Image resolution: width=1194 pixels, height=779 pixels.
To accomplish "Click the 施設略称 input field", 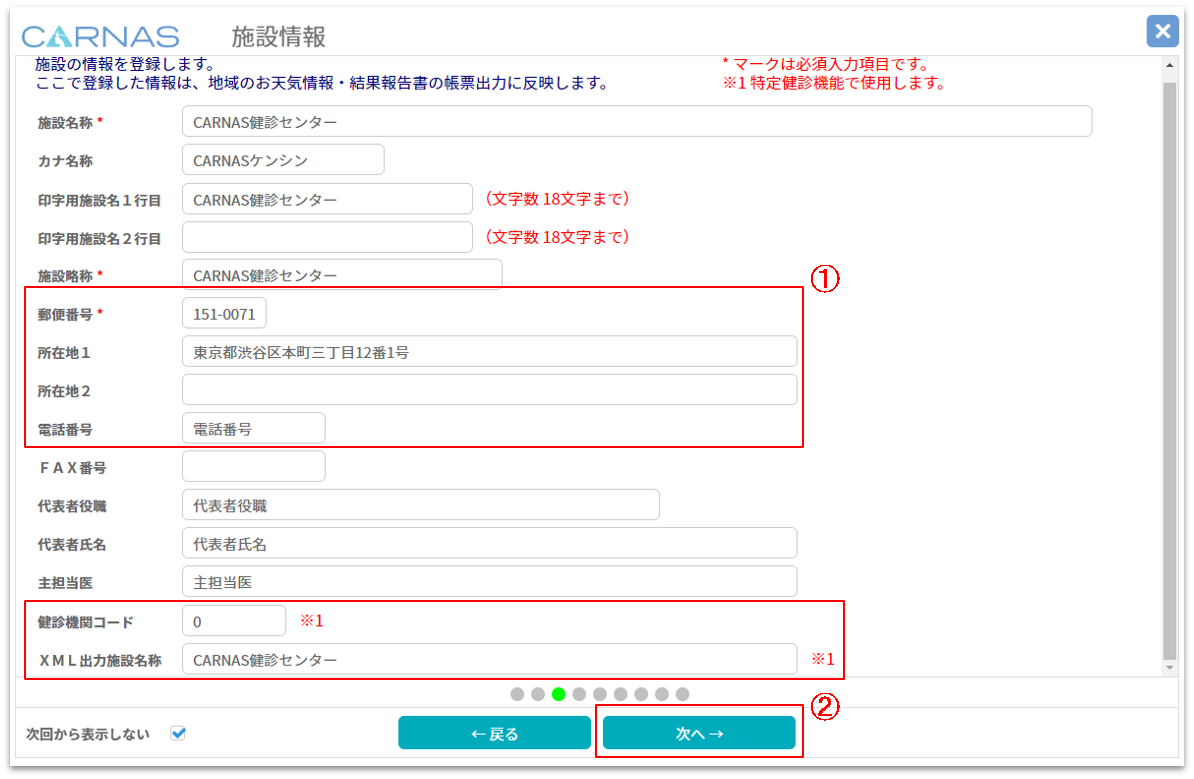I will (x=342, y=274).
